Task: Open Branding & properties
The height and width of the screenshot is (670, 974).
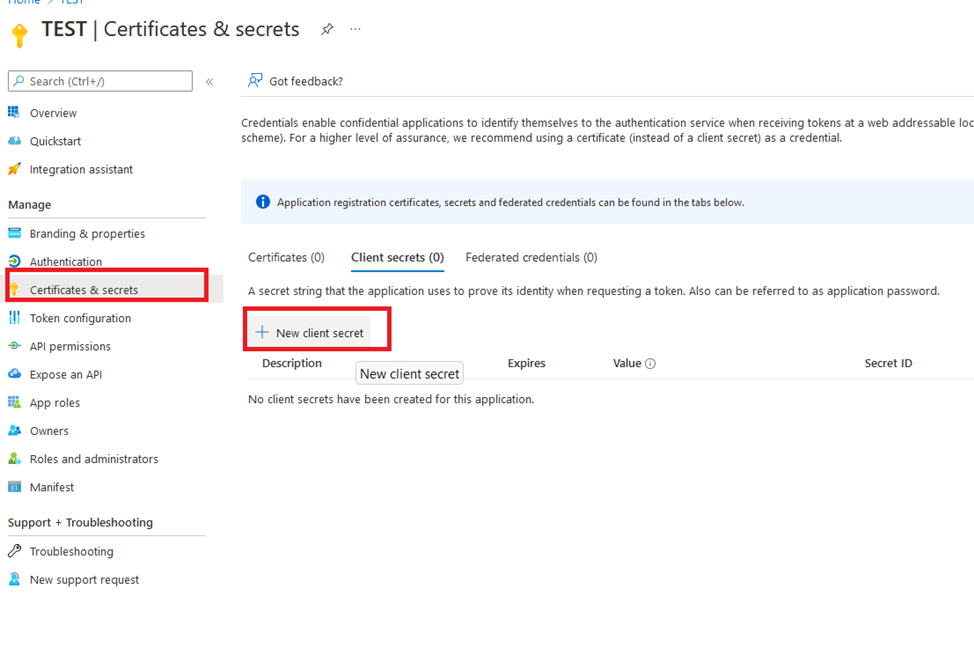Action: (x=87, y=233)
